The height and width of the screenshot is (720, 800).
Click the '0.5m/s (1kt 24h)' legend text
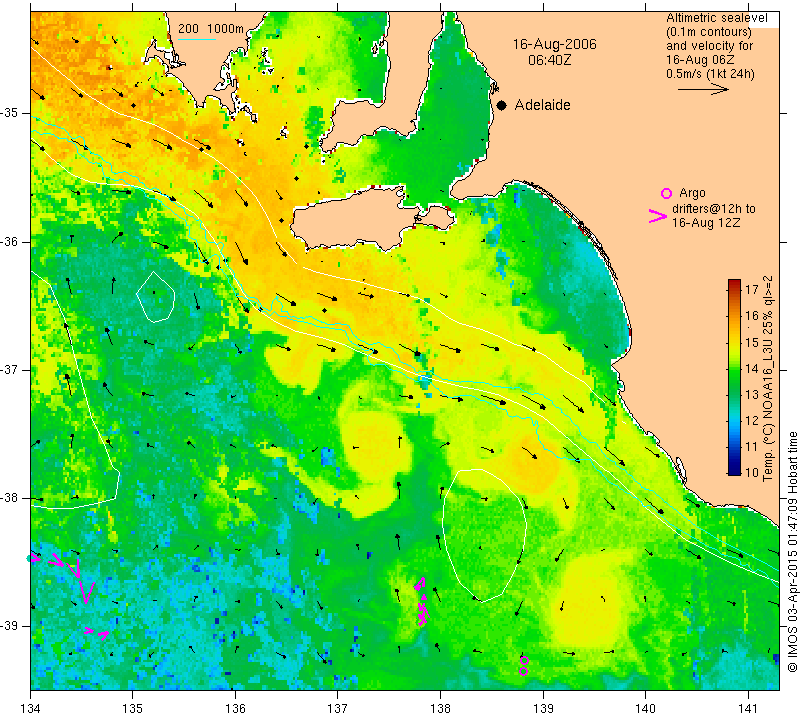[x=710, y=73]
